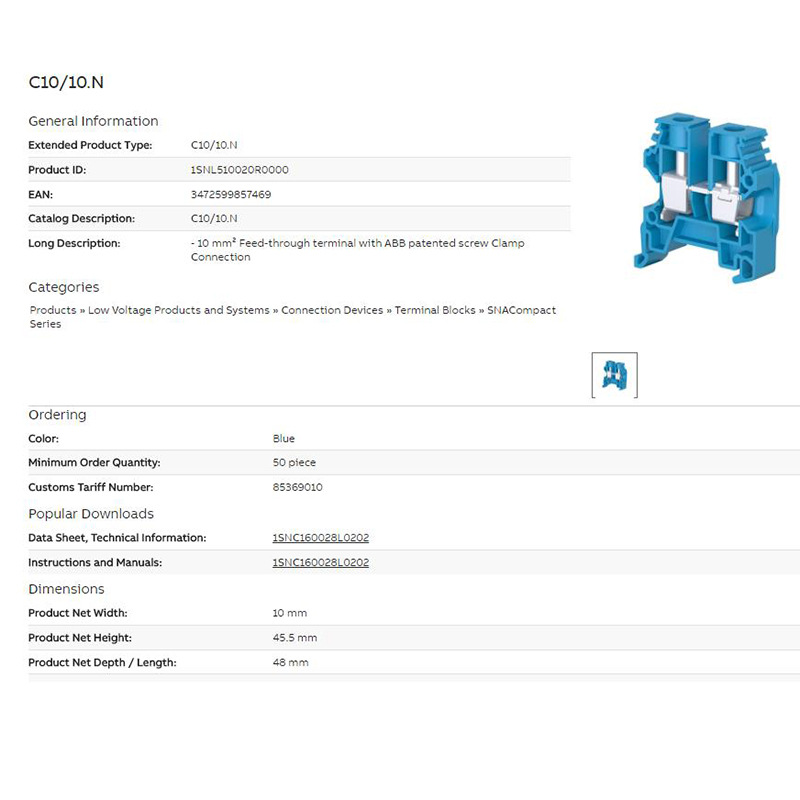Click the Long Description label
The width and height of the screenshot is (800, 800).
[74, 243]
